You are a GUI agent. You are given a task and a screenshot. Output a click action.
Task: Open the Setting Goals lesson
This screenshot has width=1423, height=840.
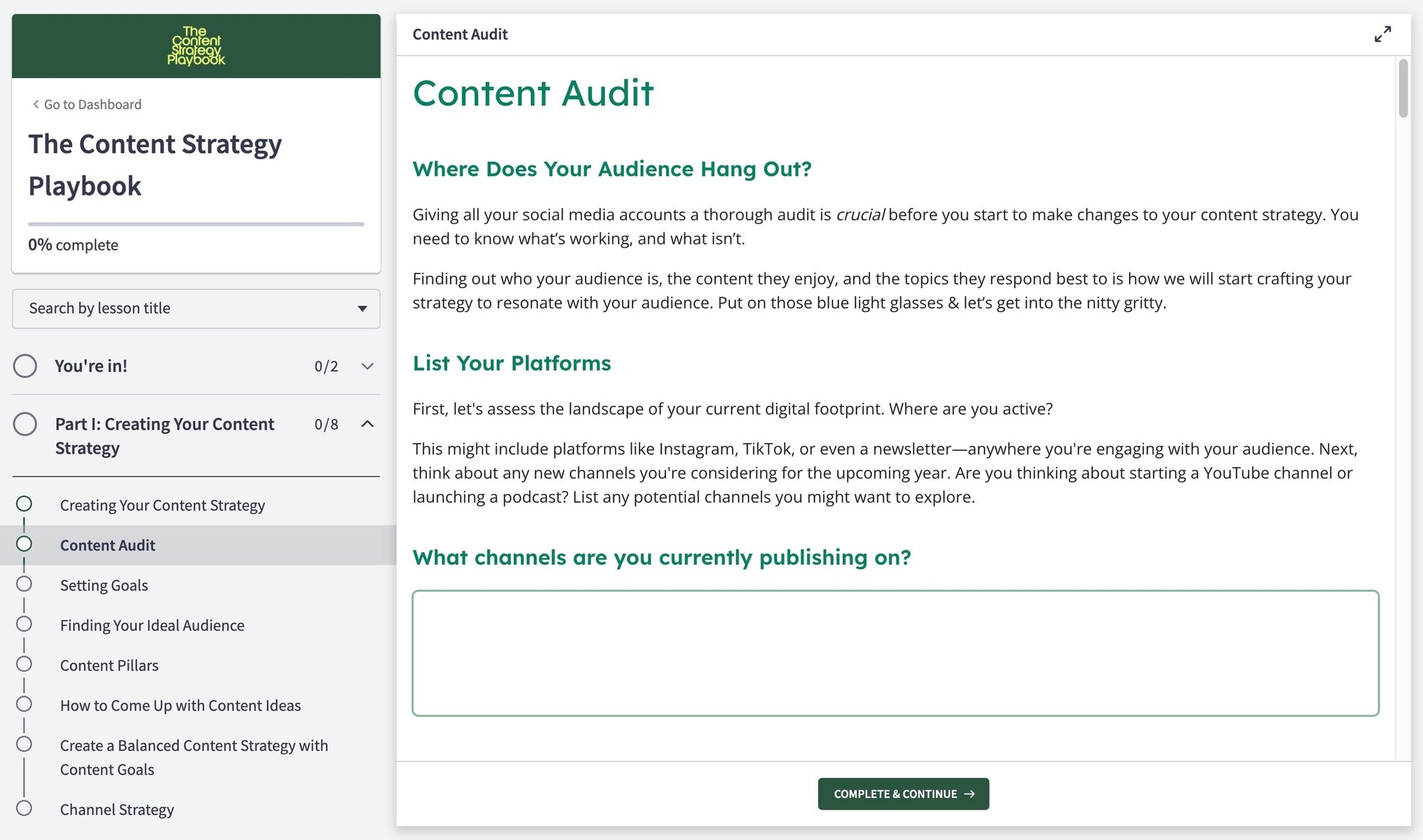[104, 585]
